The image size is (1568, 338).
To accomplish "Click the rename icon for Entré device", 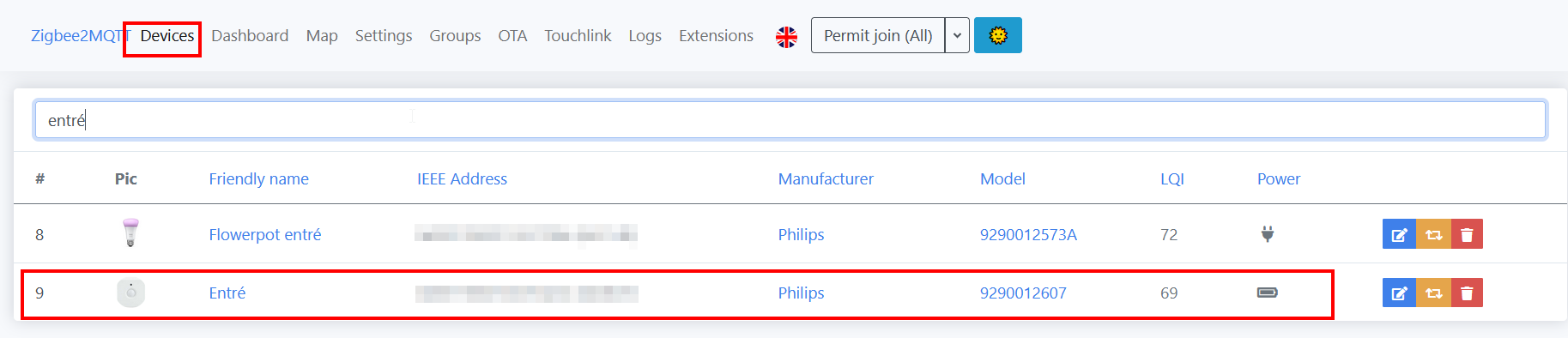I will coord(1399,293).
